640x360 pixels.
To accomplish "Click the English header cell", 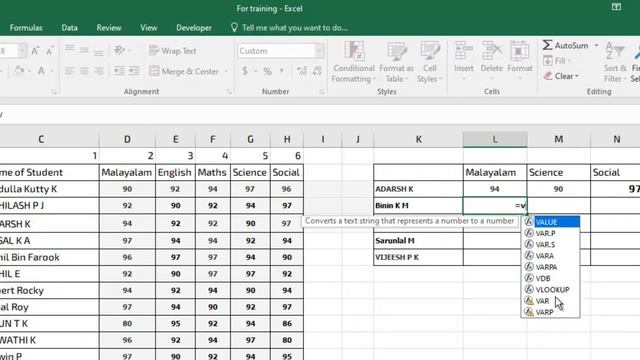I will (x=175, y=172).
